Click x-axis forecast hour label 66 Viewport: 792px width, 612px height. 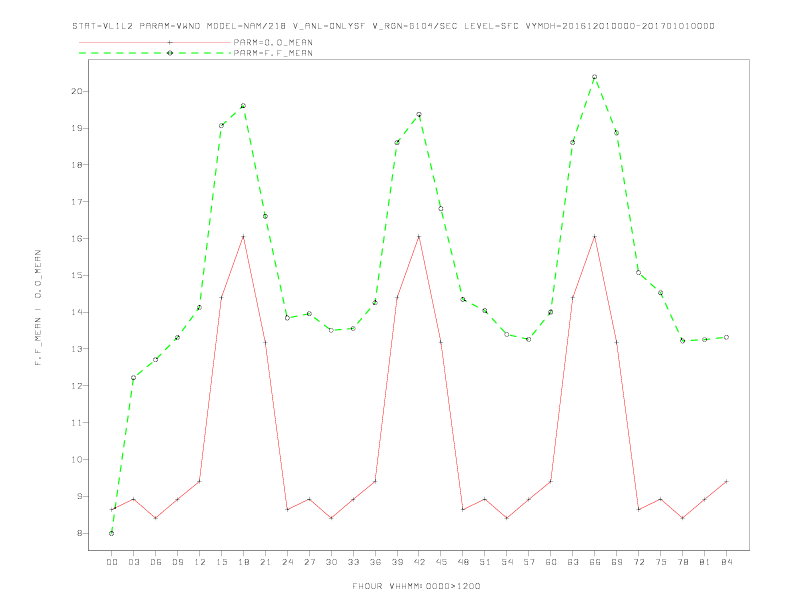(x=595, y=562)
